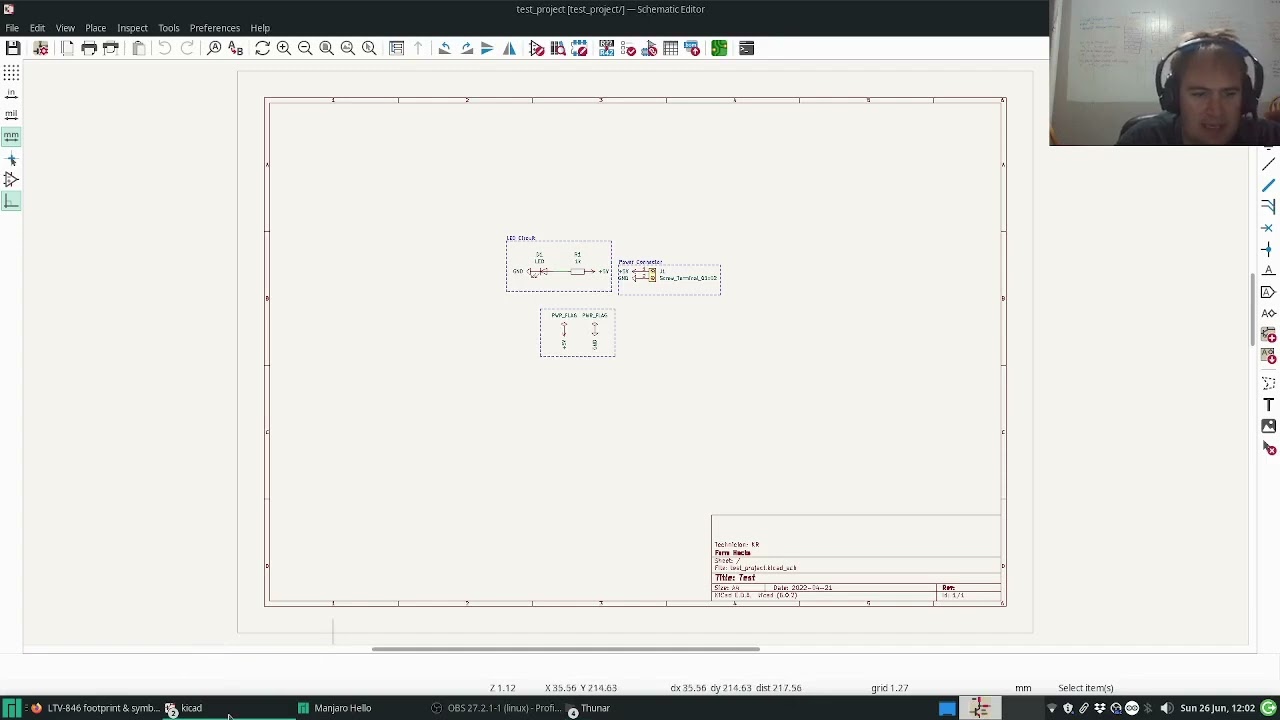Image resolution: width=1280 pixels, height=720 pixels.
Task: Rotate selection counterclockwise
Action: tap(445, 48)
